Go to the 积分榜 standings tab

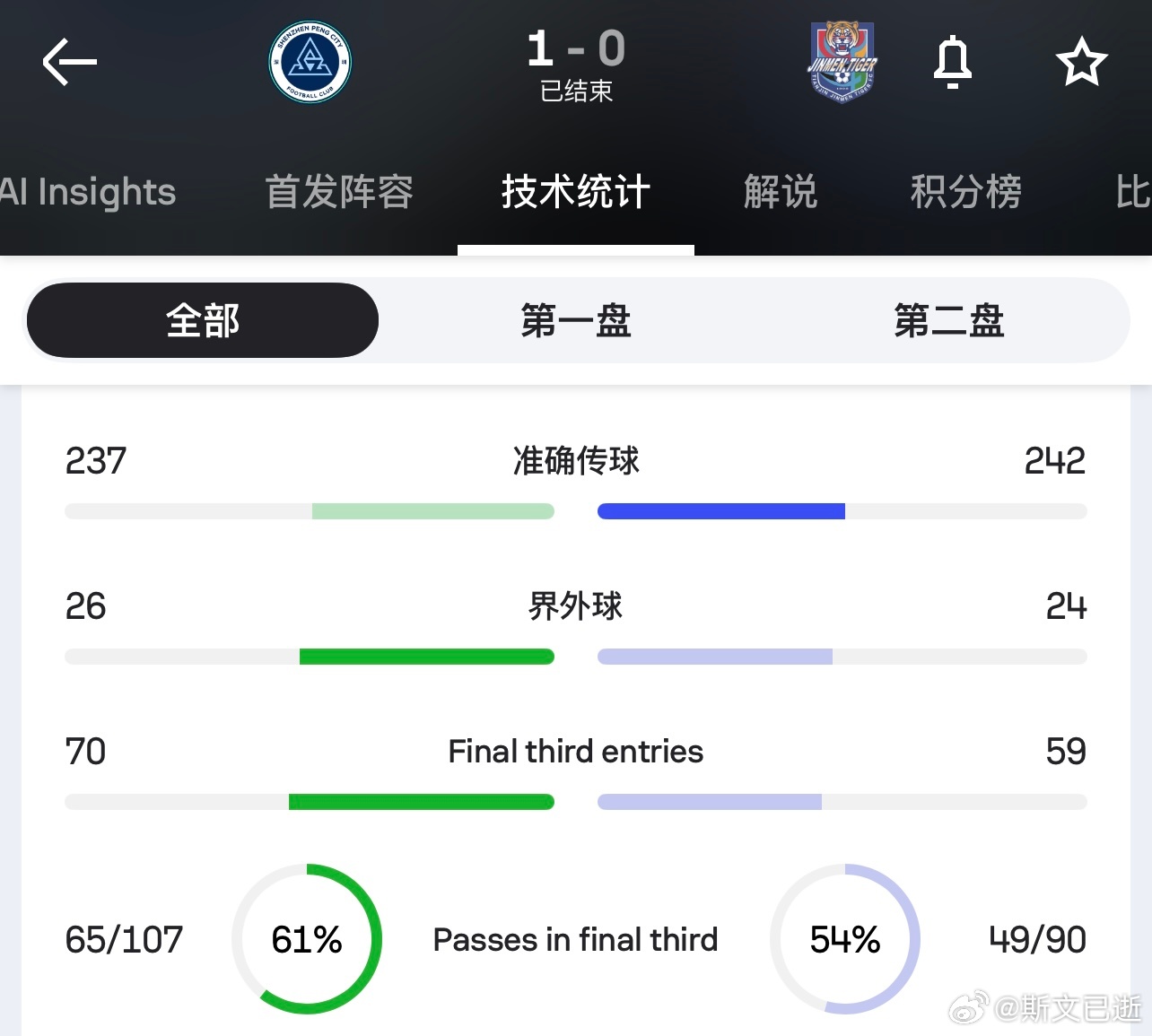pos(966,192)
